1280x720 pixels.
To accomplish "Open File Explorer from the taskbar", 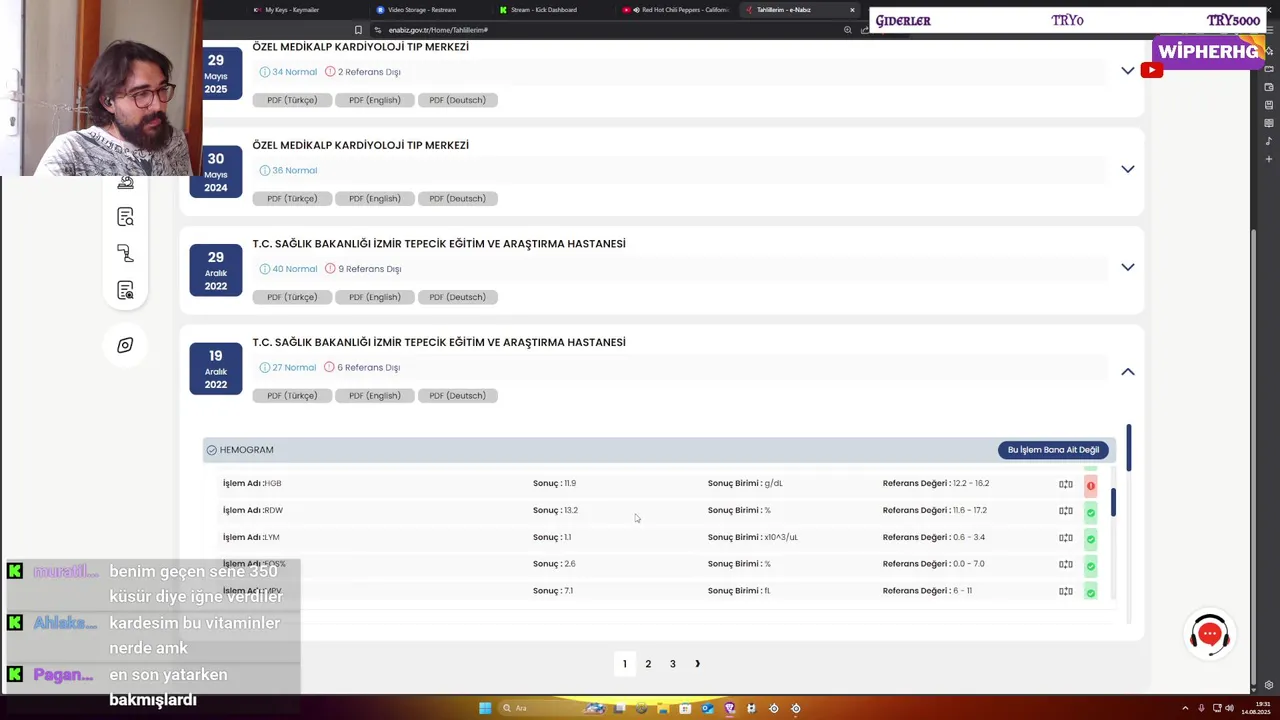I will click(663, 708).
